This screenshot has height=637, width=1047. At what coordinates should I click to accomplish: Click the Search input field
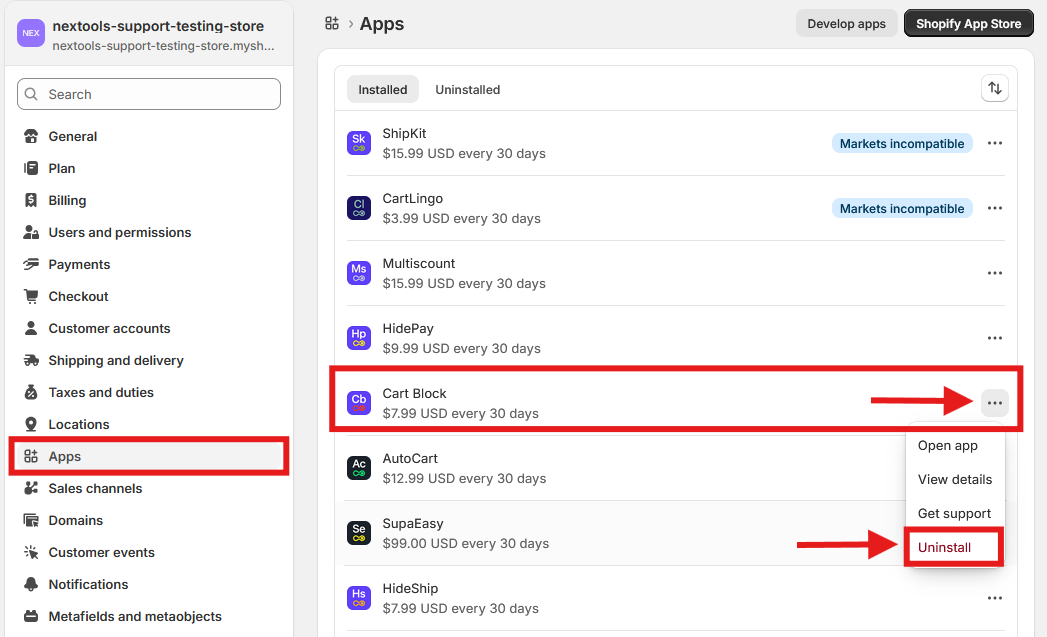tap(150, 94)
